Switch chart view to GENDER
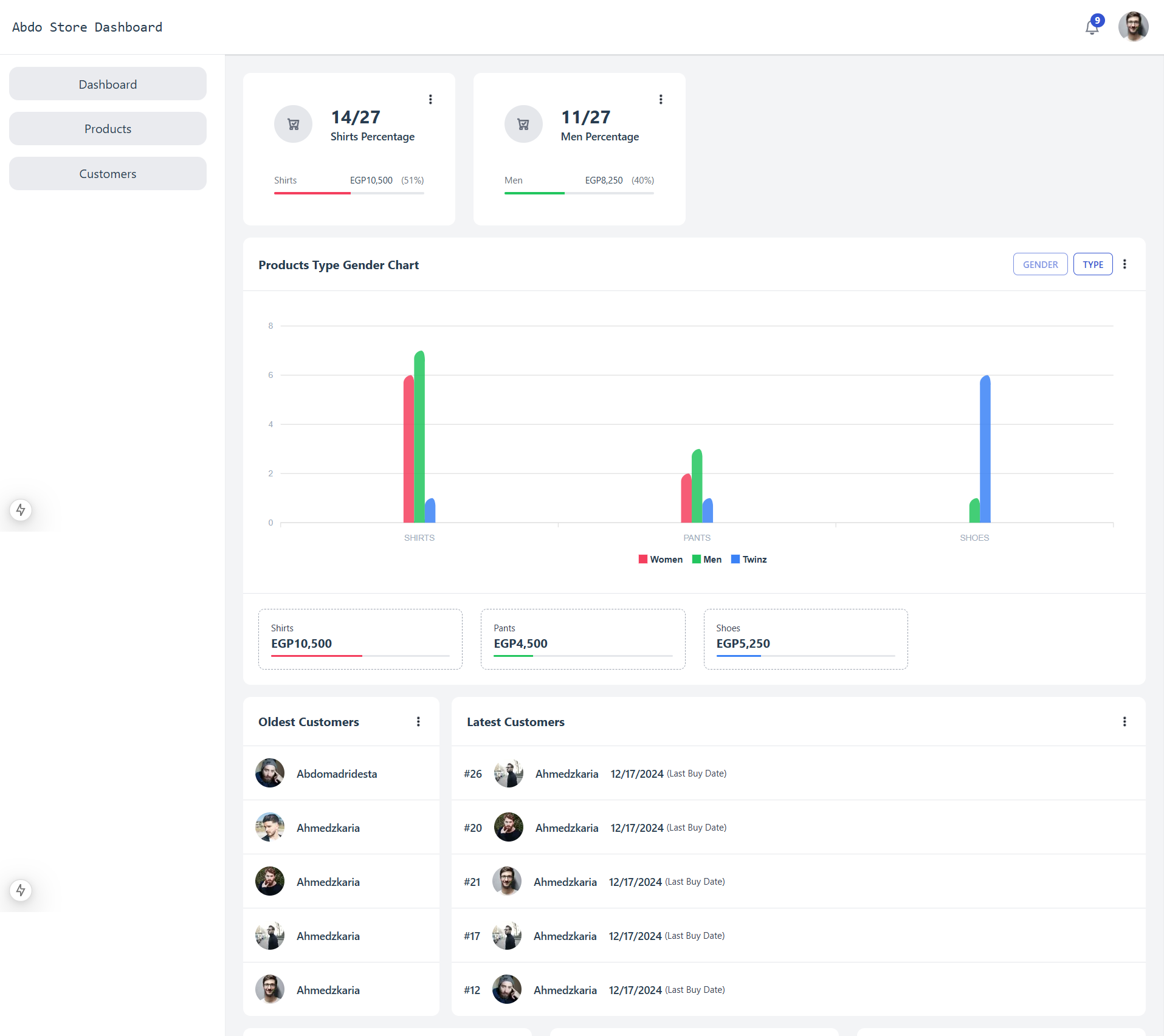 (1040, 264)
